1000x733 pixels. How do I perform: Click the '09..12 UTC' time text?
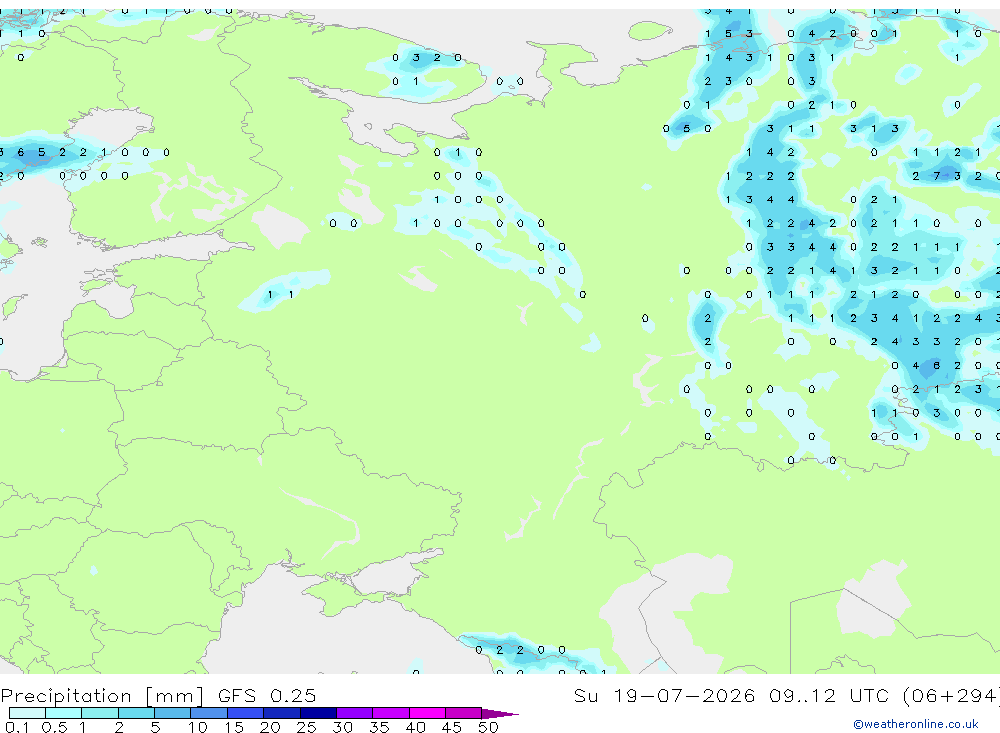[828, 695]
